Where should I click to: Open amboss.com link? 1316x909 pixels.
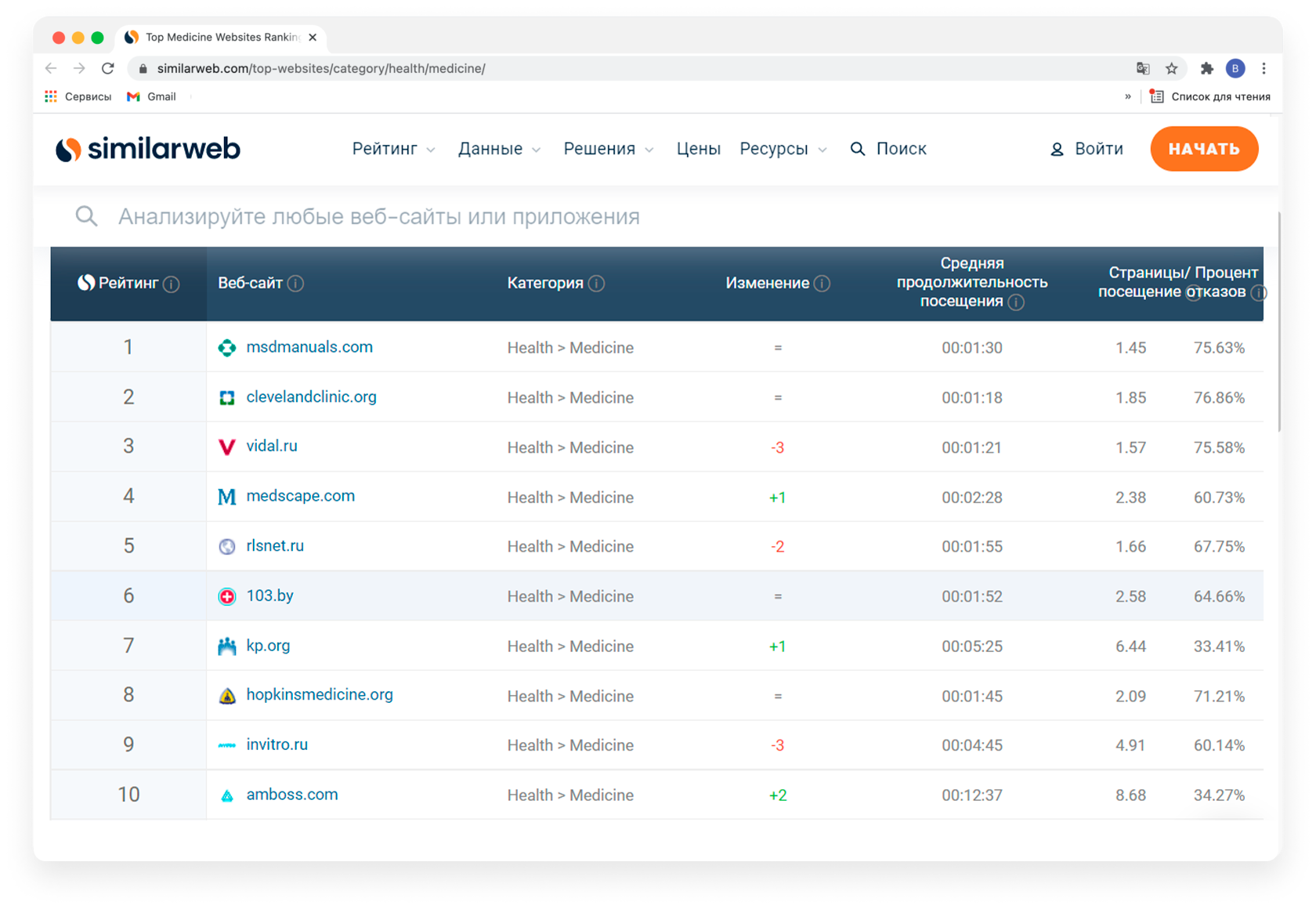pos(292,795)
